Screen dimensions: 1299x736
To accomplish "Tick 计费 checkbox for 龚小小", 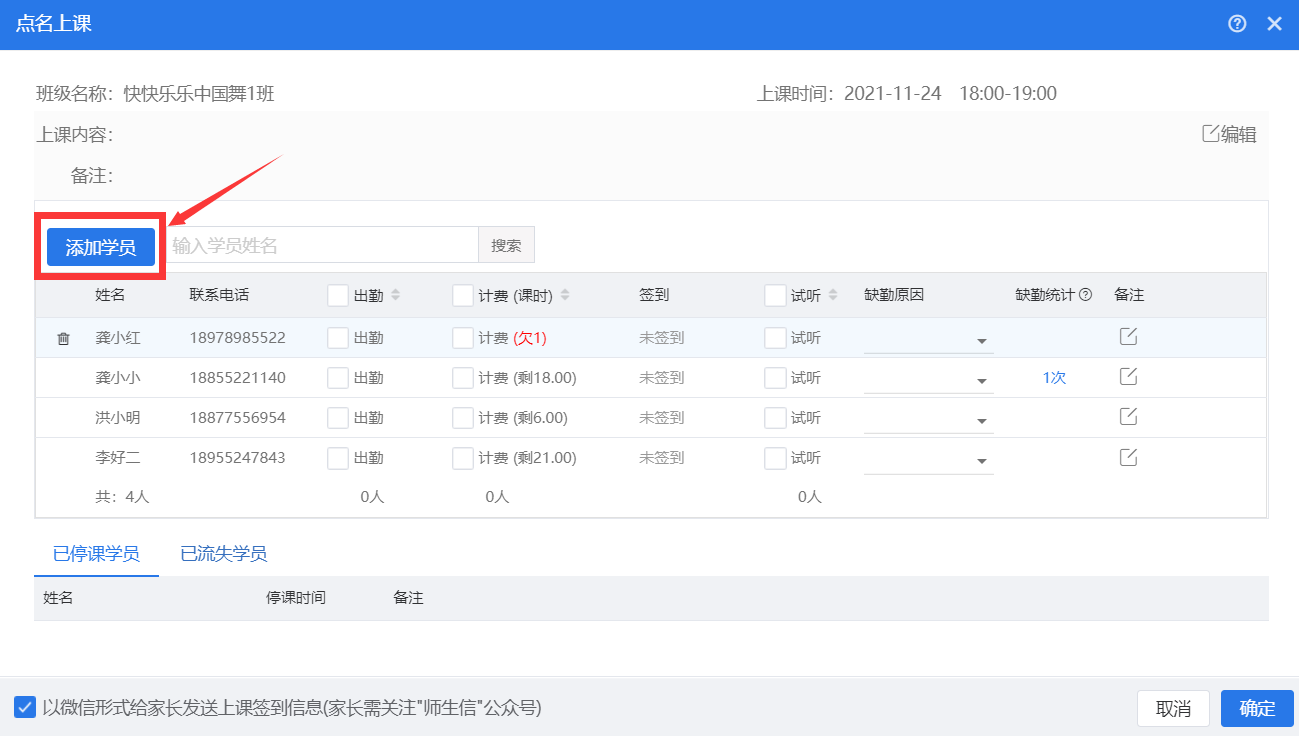I will pyautogui.click(x=463, y=378).
